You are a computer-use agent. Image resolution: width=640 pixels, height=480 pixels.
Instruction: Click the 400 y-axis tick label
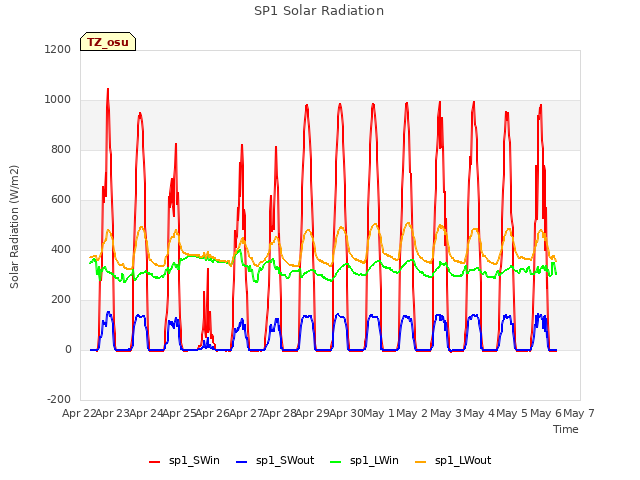point(61,249)
